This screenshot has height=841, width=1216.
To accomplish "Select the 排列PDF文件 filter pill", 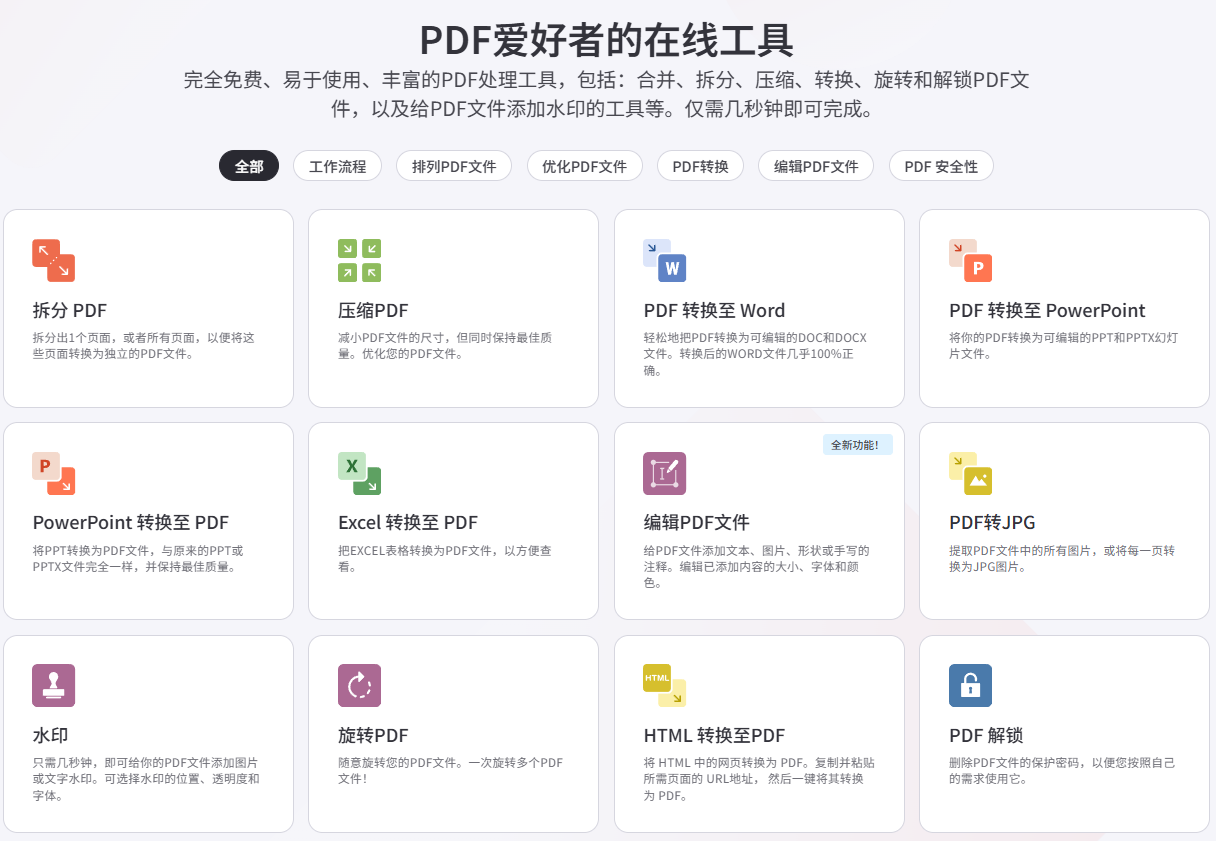I will (x=453, y=166).
